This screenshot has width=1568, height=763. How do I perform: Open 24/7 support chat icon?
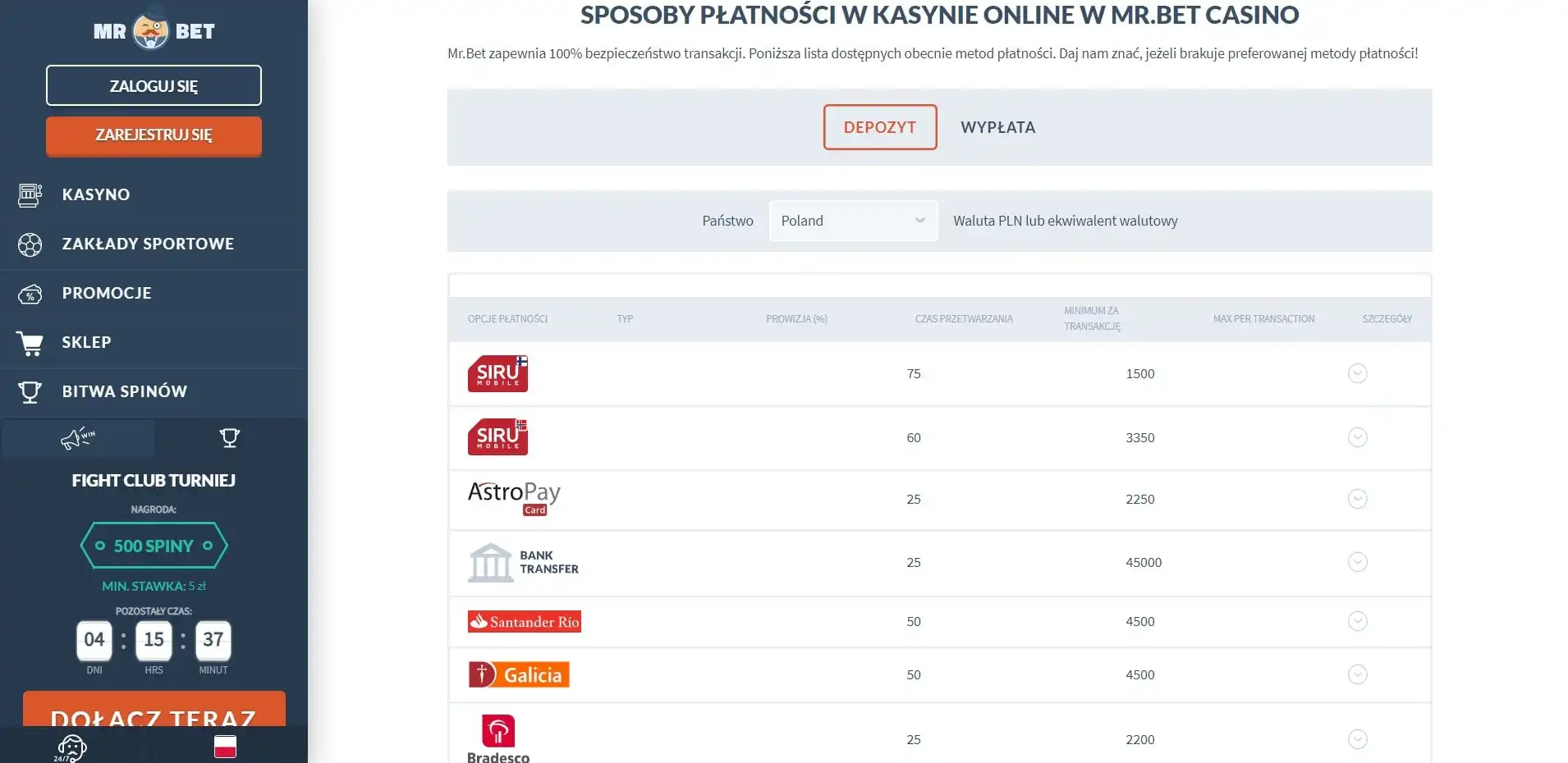tap(71, 747)
